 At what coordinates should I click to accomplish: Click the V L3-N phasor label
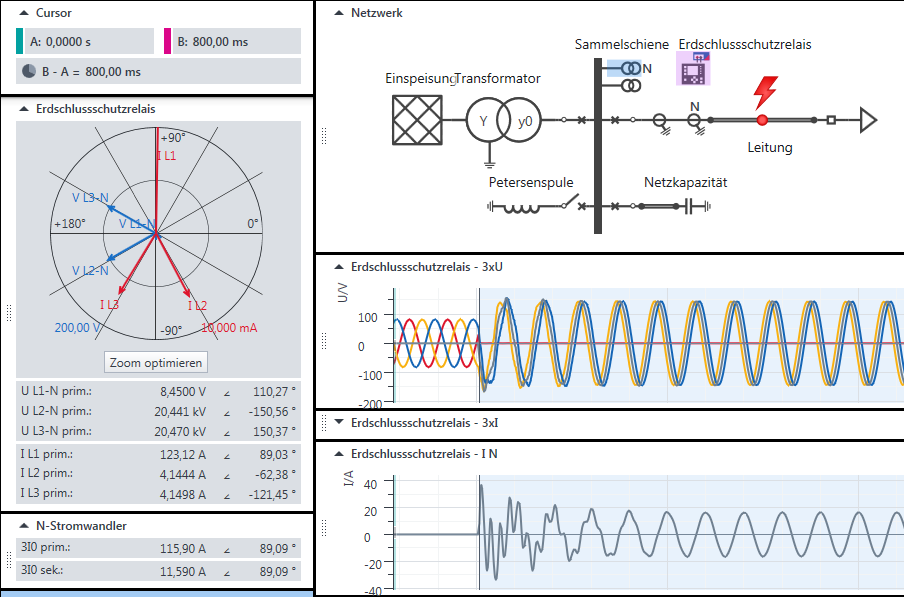90,198
